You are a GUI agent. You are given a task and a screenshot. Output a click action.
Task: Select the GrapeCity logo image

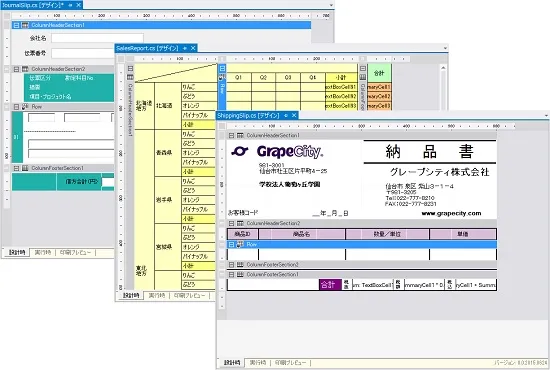pos(277,152)
